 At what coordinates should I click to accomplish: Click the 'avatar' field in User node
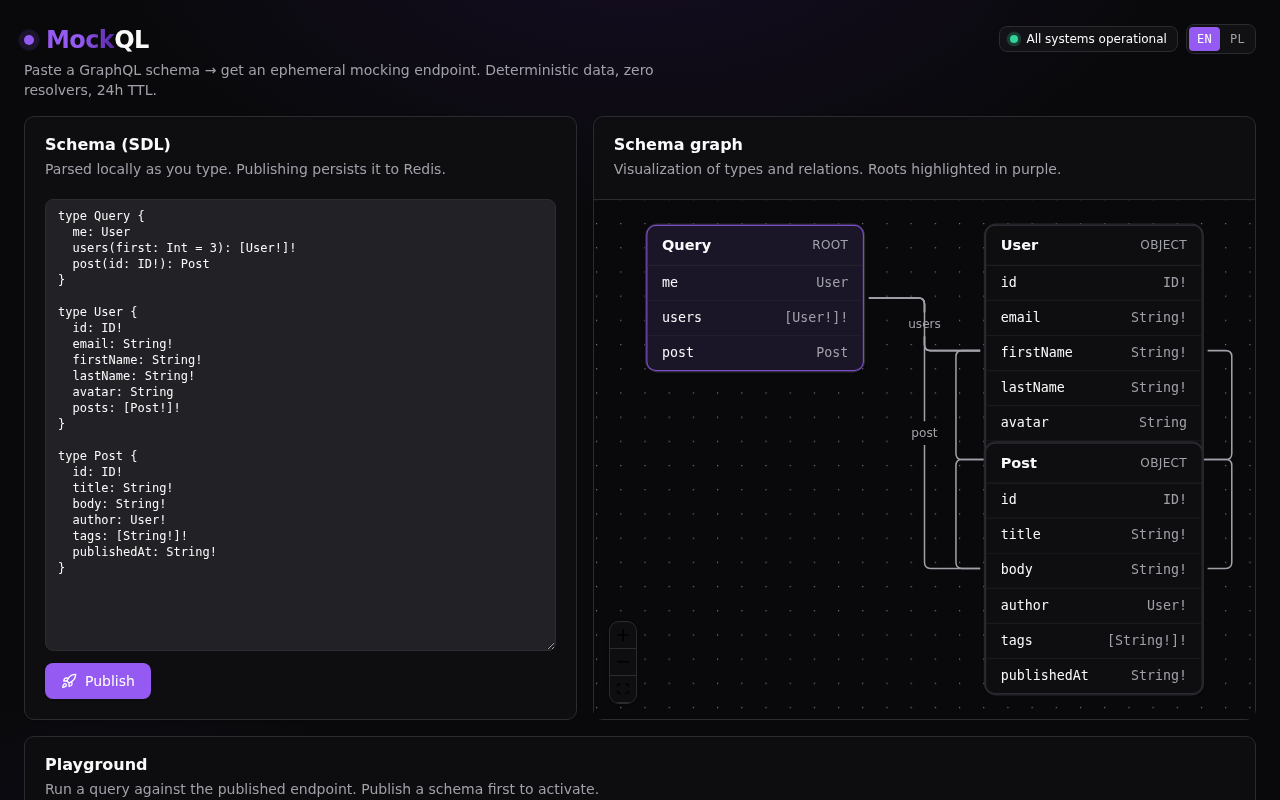(x=1094, y=423)
